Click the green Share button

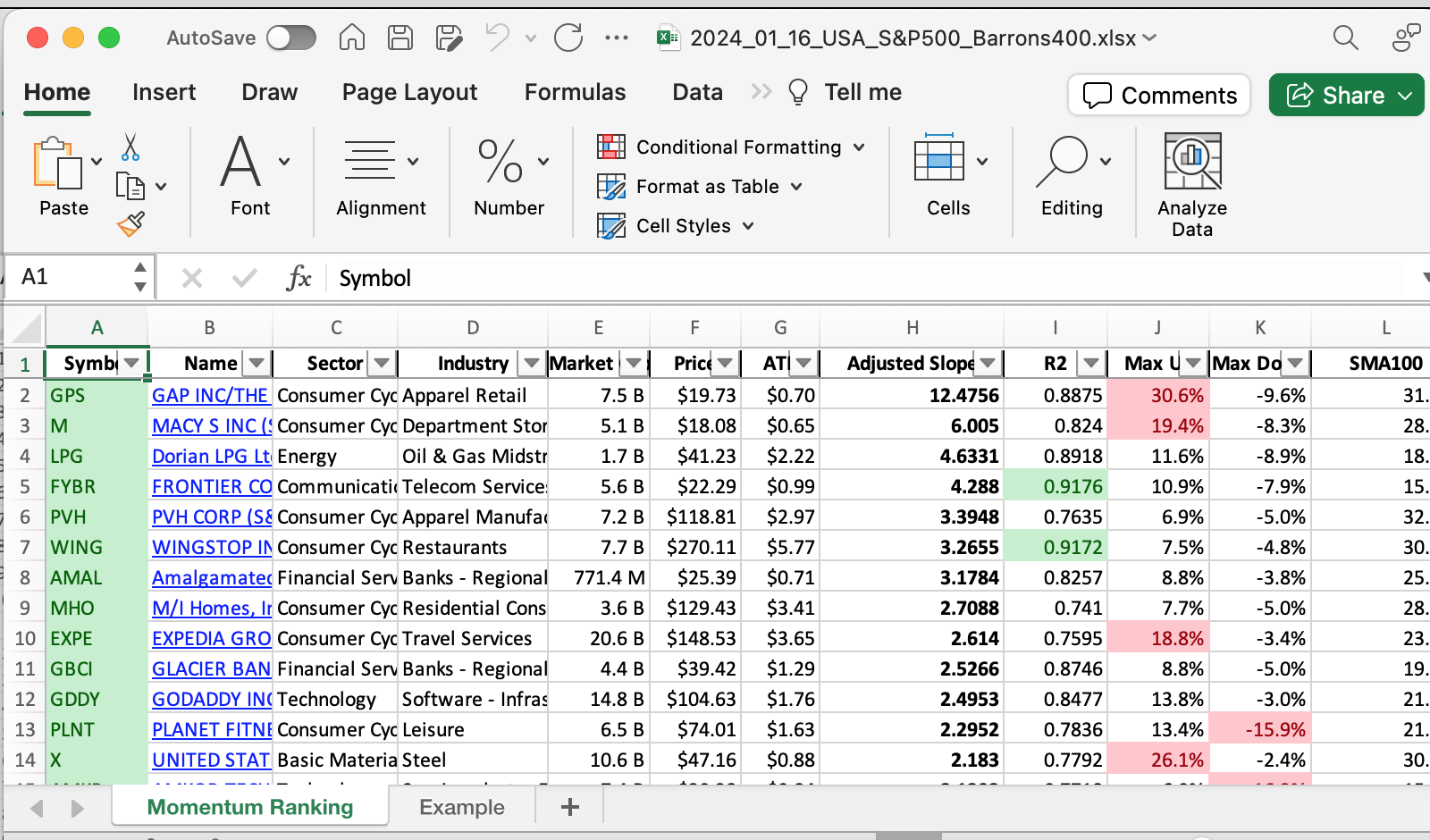pos(1345,96)
